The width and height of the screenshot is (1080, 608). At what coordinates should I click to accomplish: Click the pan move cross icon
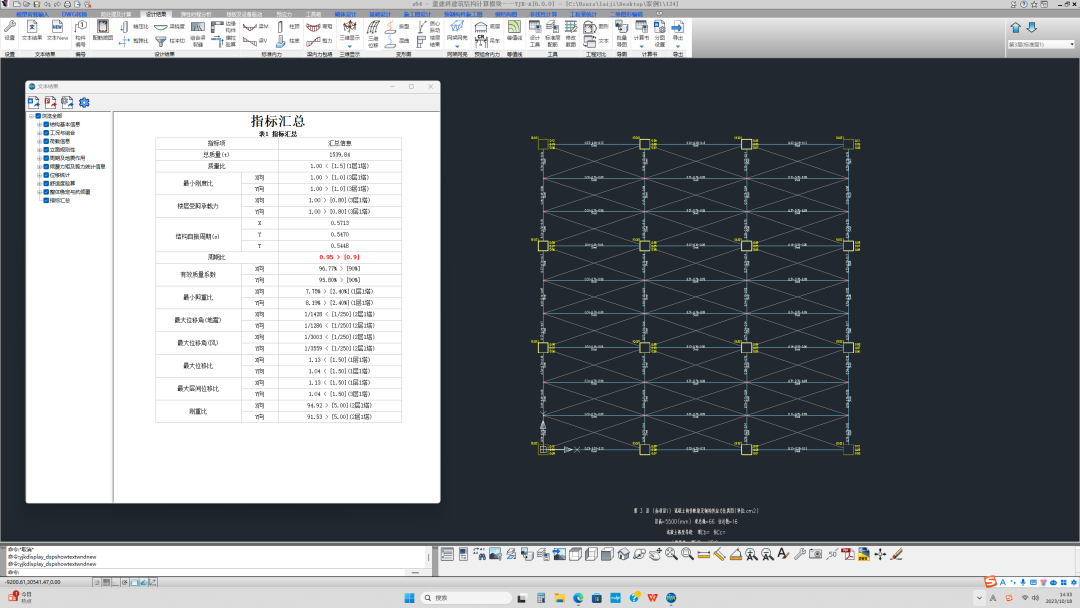[880, 554]
